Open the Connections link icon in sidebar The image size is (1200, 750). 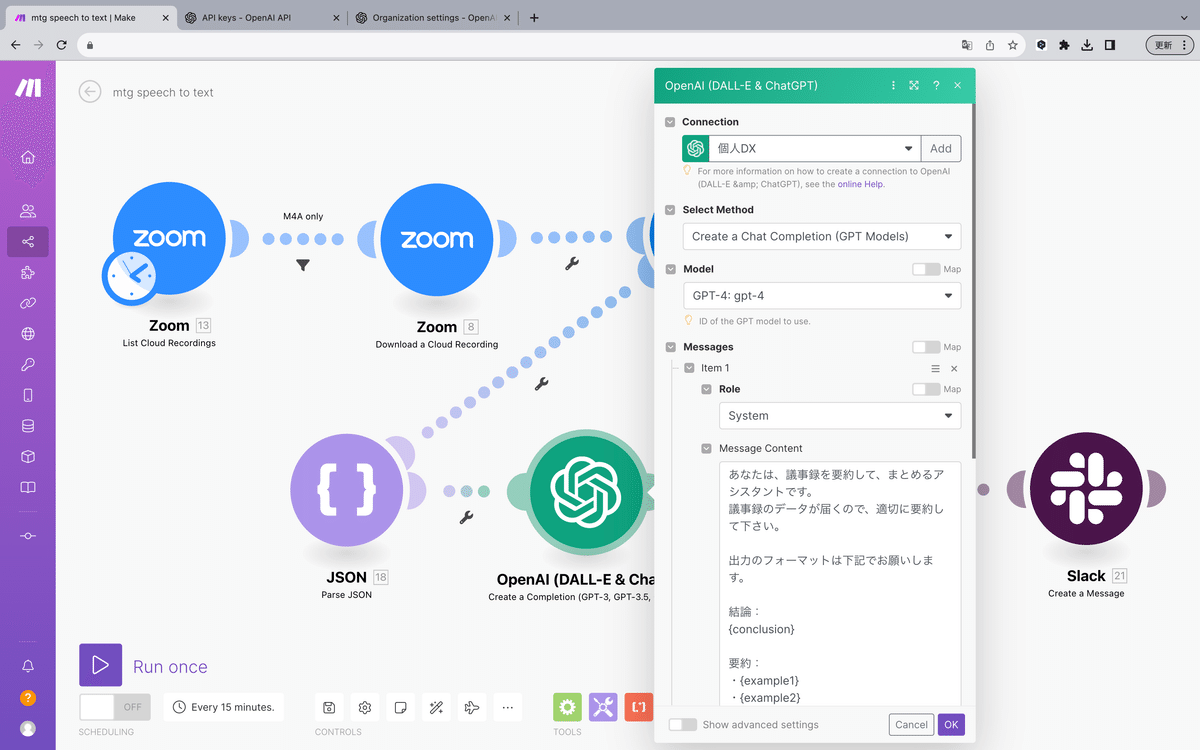[x=27, y=303]
